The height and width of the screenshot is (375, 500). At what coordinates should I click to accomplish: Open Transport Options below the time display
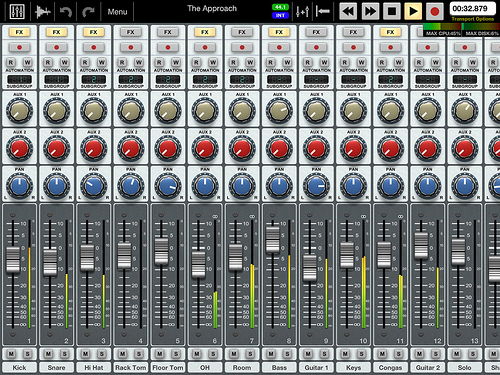(x=473, y=19)
